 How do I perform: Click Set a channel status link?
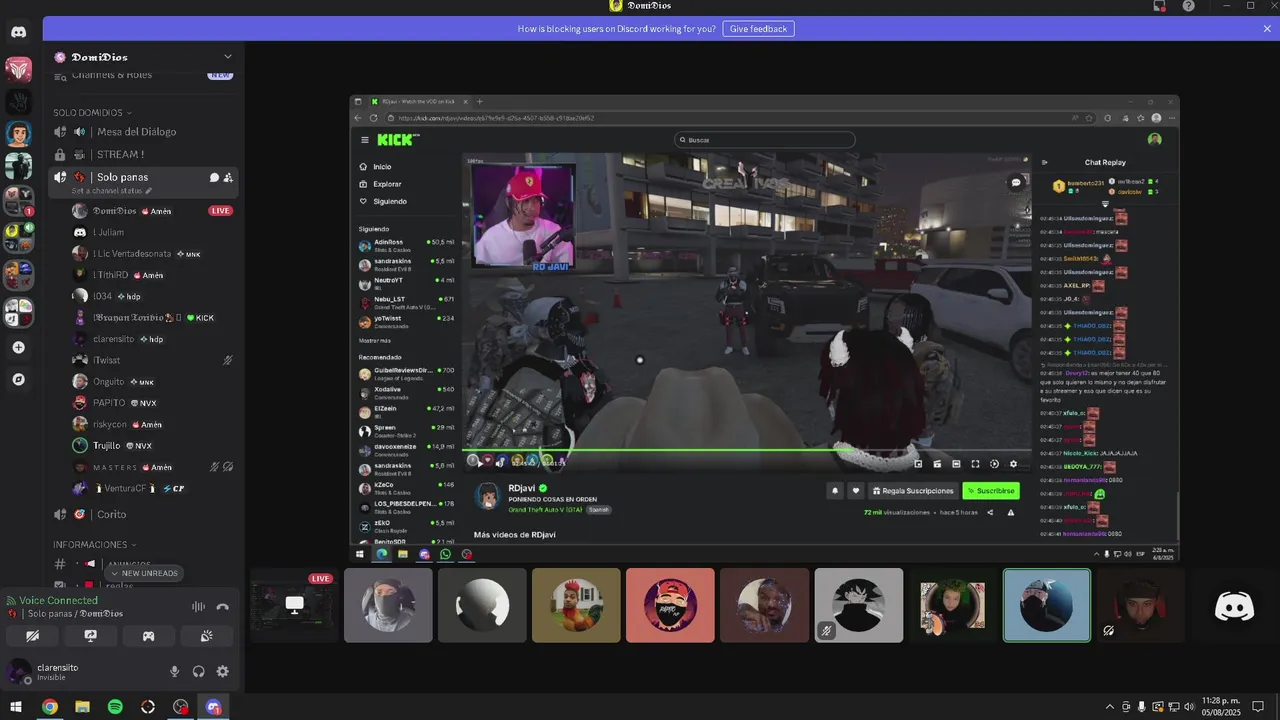click(x=112, y=190)
